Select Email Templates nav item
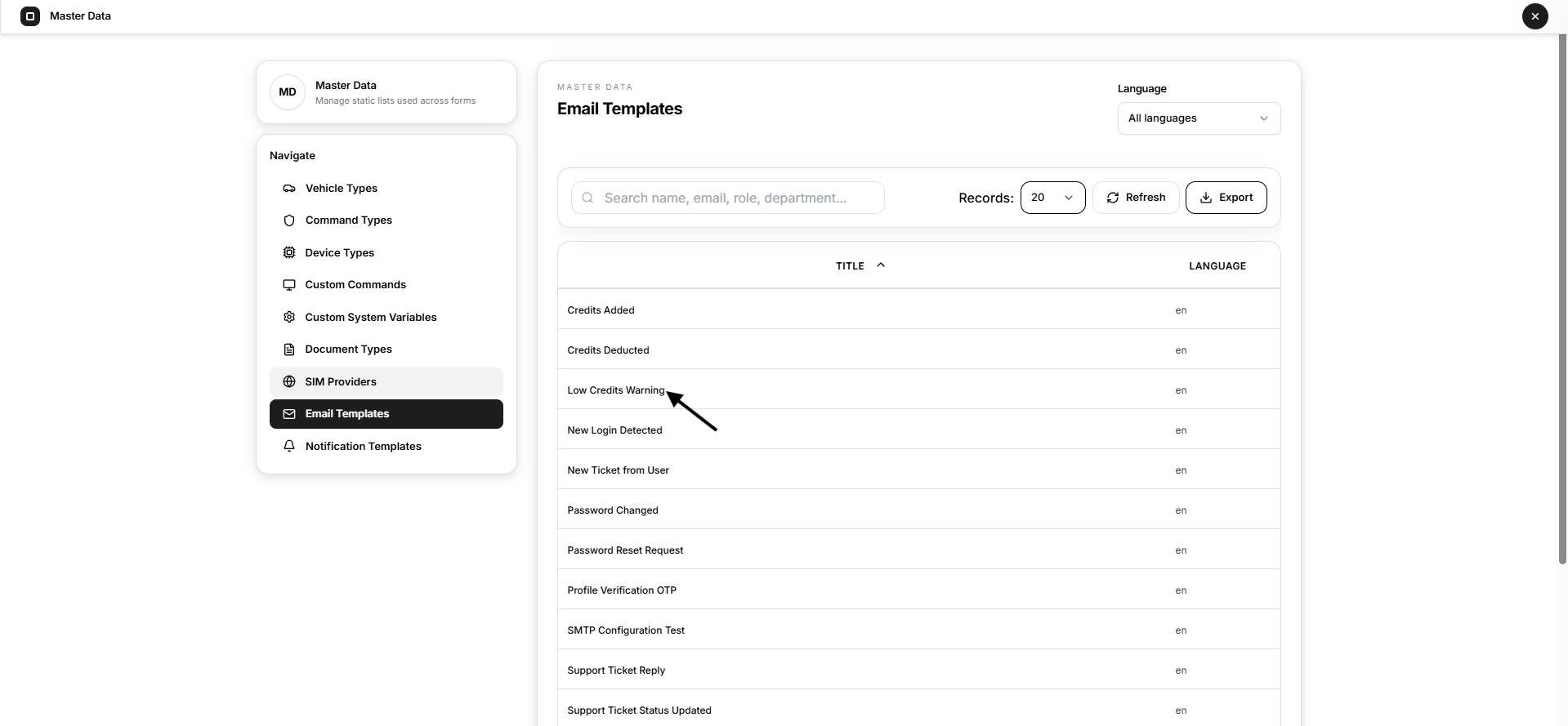This screenshot has width=1568, height=726. [386, 414]
